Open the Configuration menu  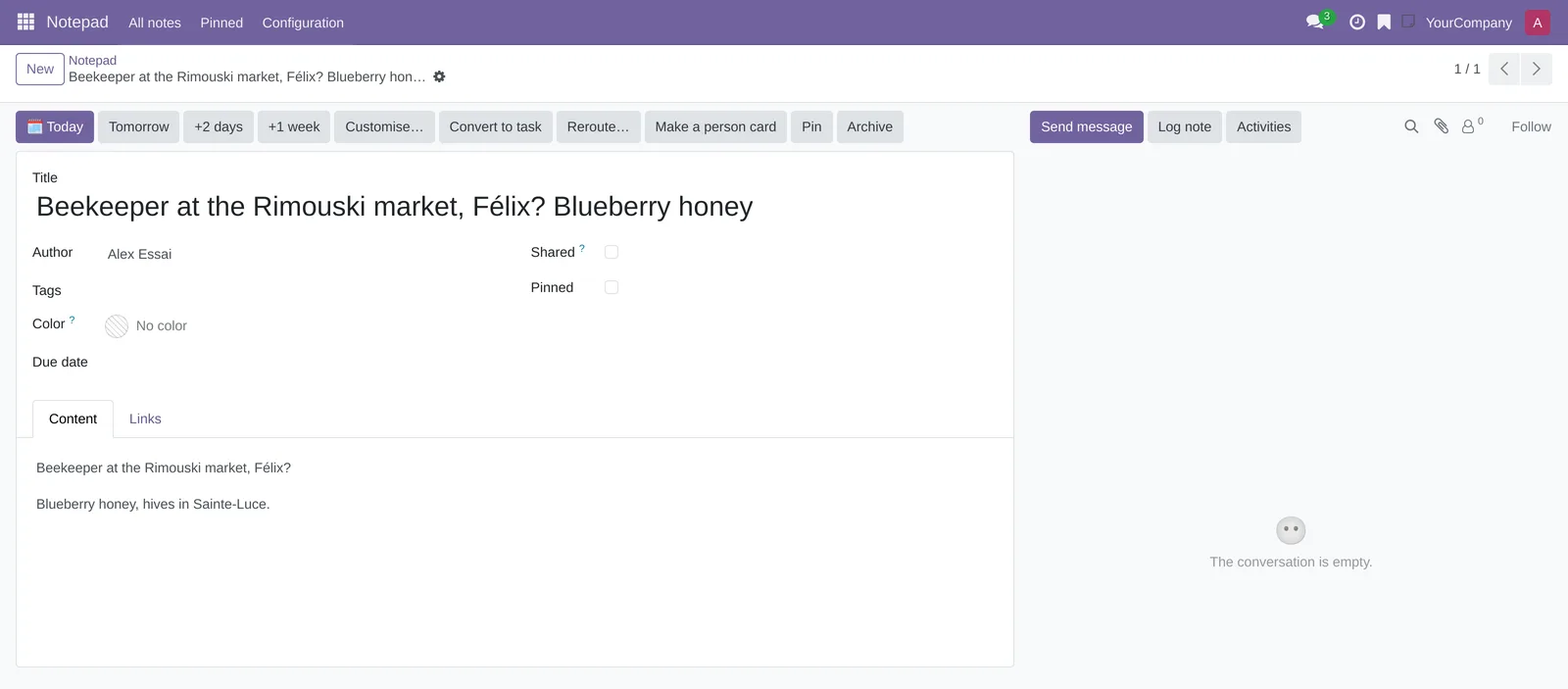(303, 23)
